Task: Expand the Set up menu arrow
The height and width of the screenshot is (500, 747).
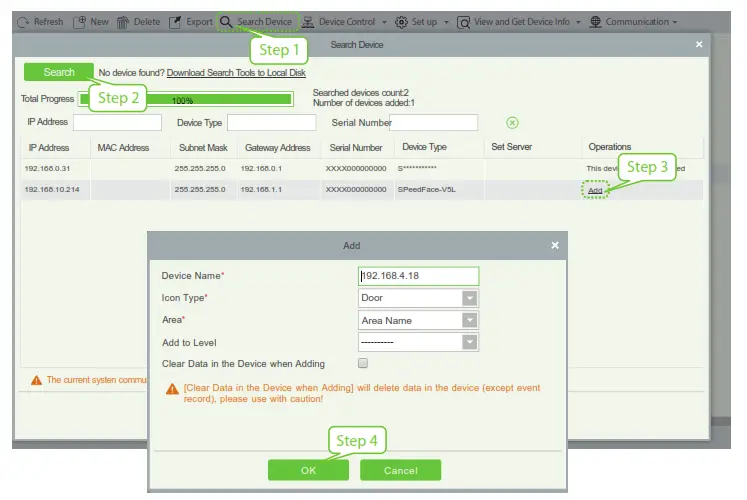Action: pyautogui.click(x=446, y=22)
